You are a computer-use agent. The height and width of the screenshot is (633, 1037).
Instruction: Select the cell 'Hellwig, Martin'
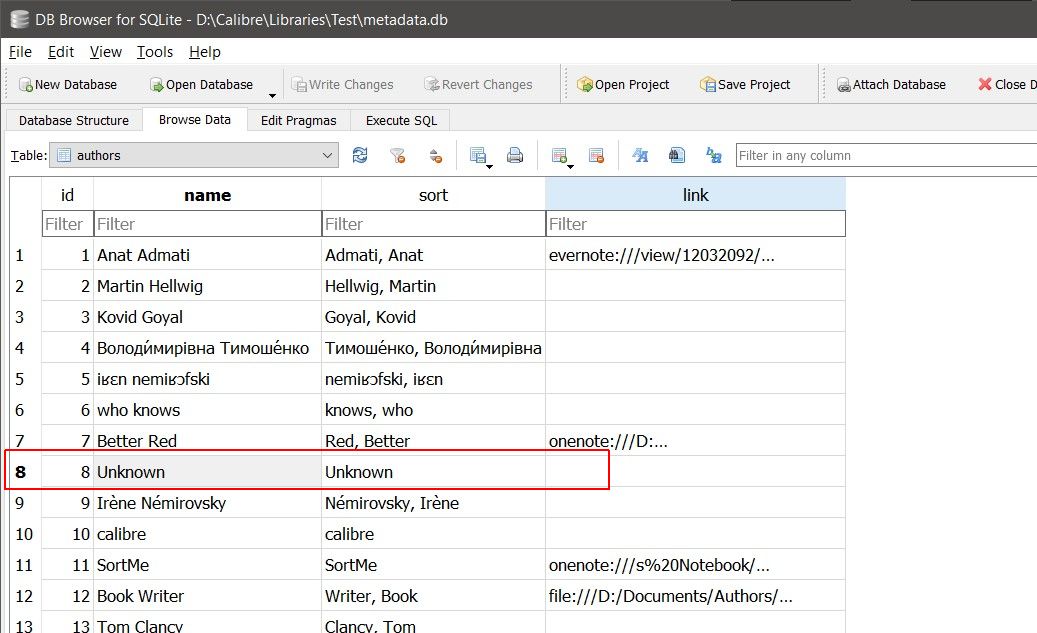433,286
